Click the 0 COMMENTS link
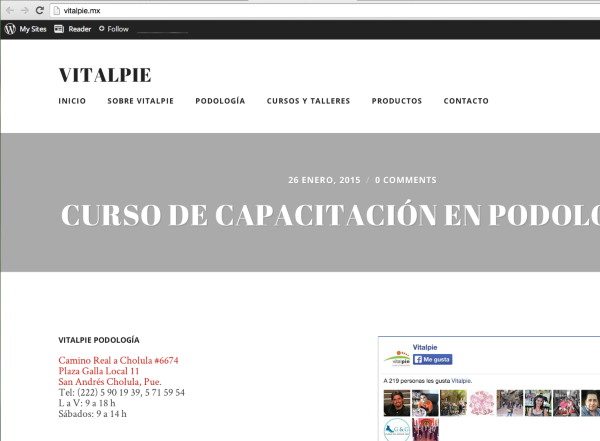600x441 pixels. pos(406,180)
